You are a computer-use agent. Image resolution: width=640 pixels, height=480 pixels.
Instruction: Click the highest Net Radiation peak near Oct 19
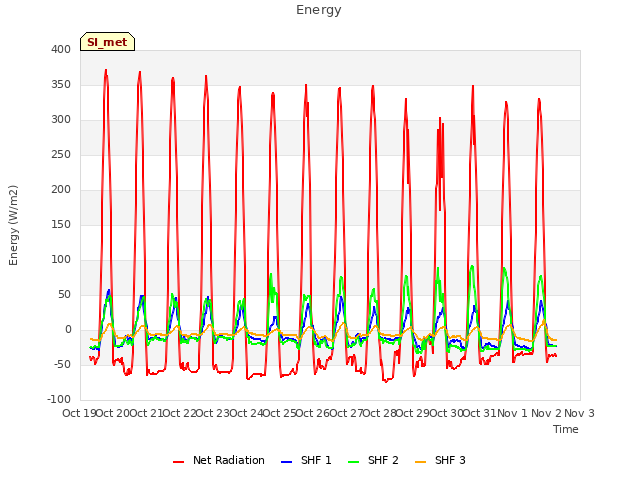[x=106, y=71]
